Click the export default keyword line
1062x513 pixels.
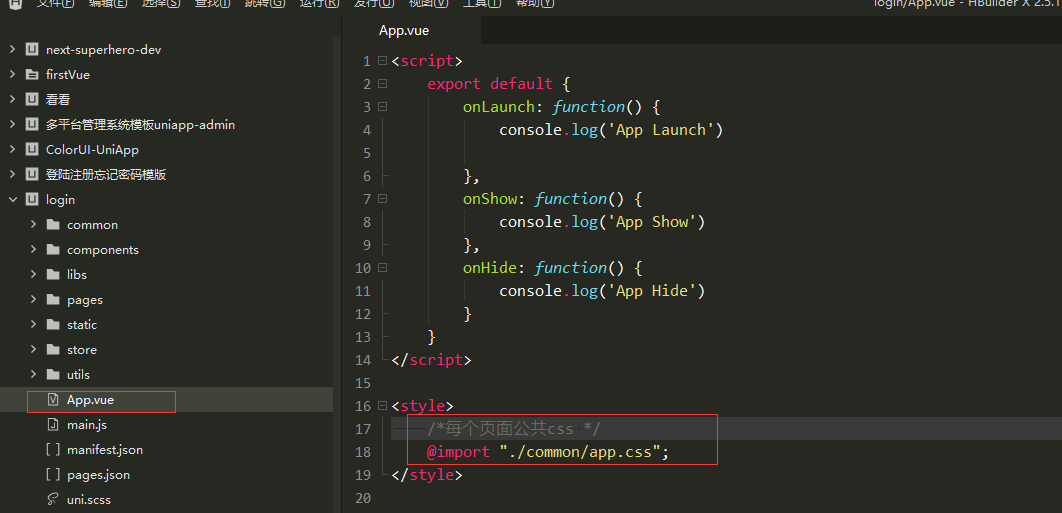point(490,84)
